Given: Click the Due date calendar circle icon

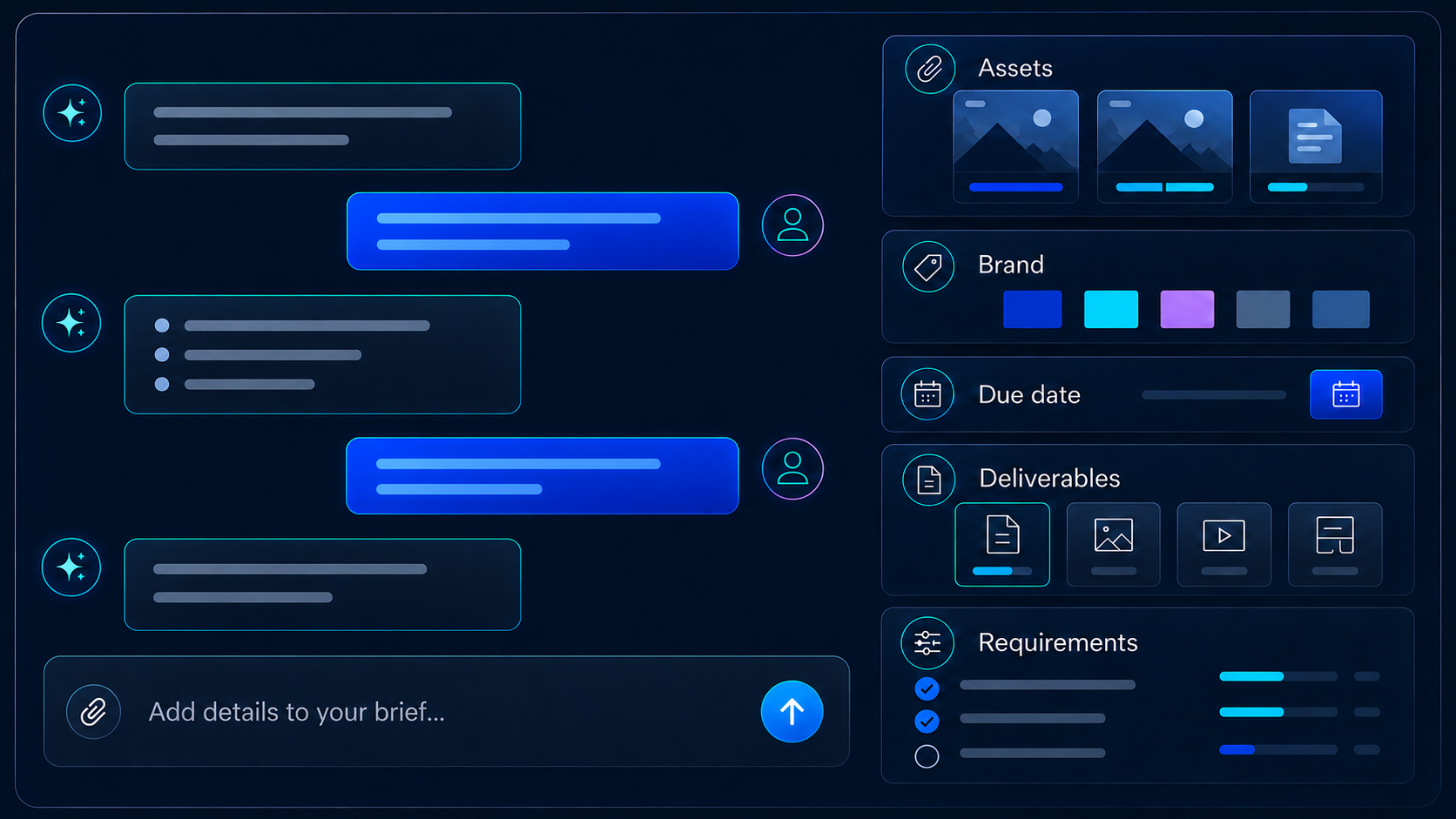Looking at the screenshot, I should (927, 394).
